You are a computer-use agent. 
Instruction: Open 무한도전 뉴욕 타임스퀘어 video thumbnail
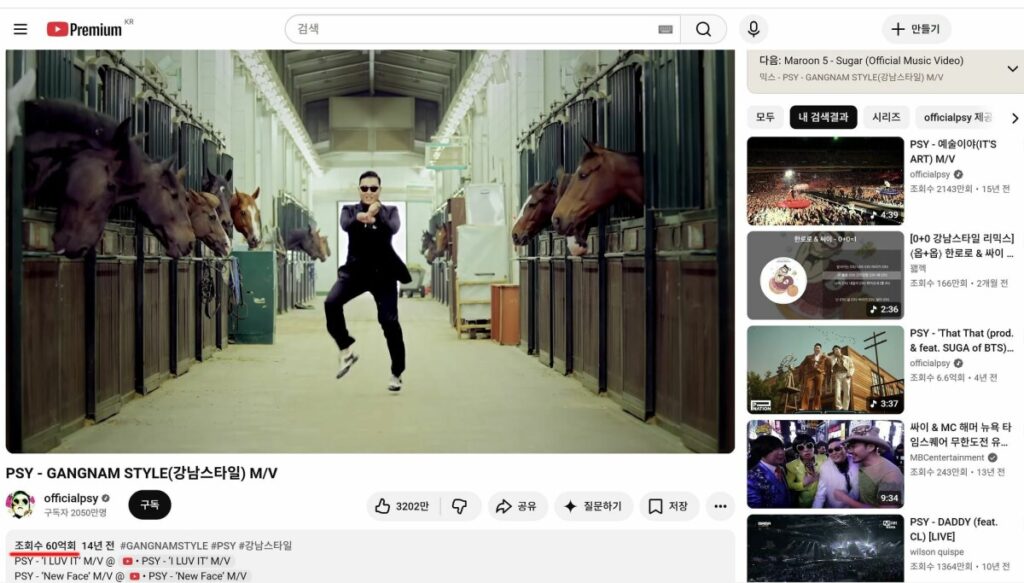click(x=825, y=464)
